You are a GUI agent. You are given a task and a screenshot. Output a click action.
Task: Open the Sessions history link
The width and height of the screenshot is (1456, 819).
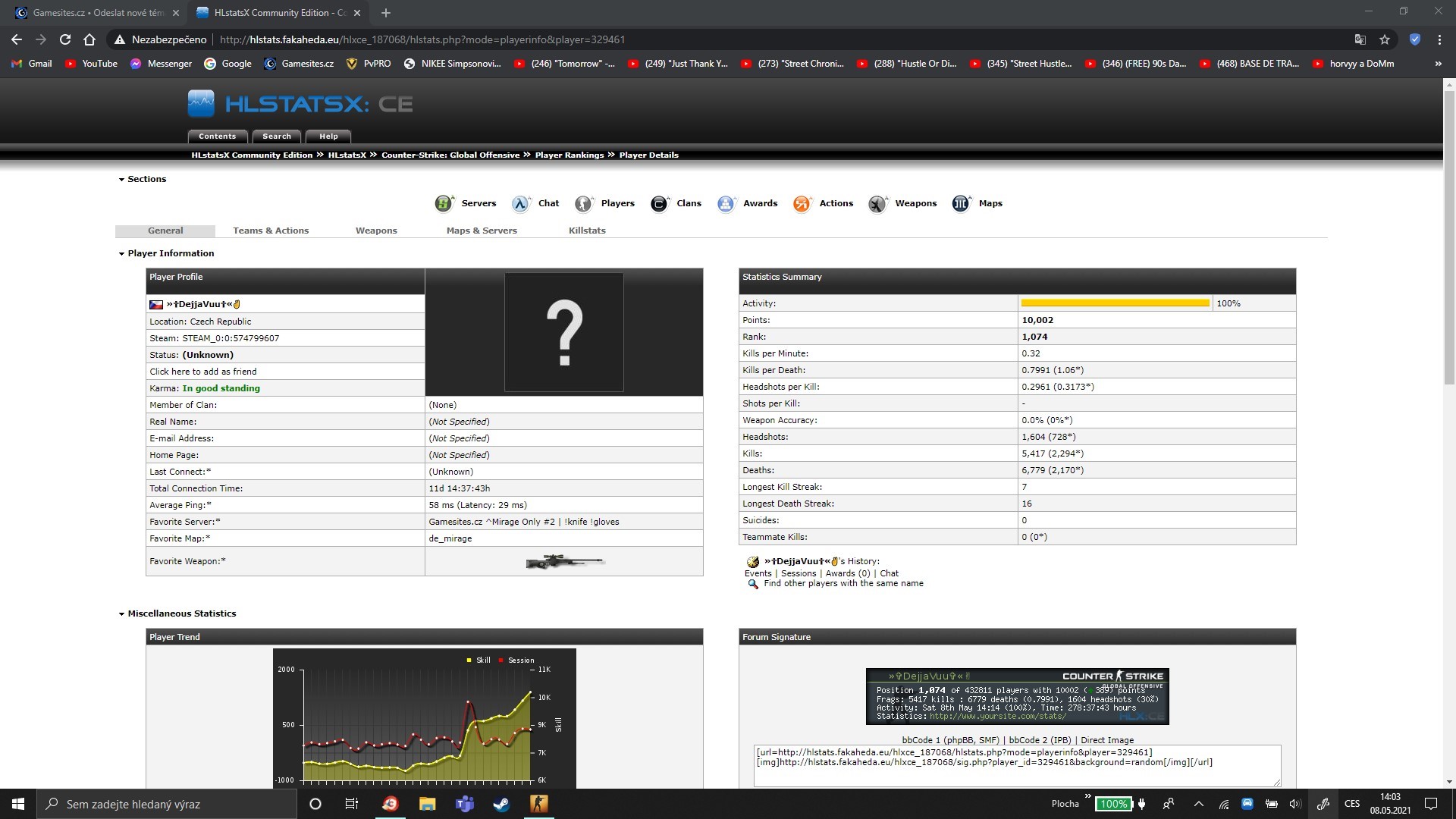pyautogui.click(x=799, y=573)
